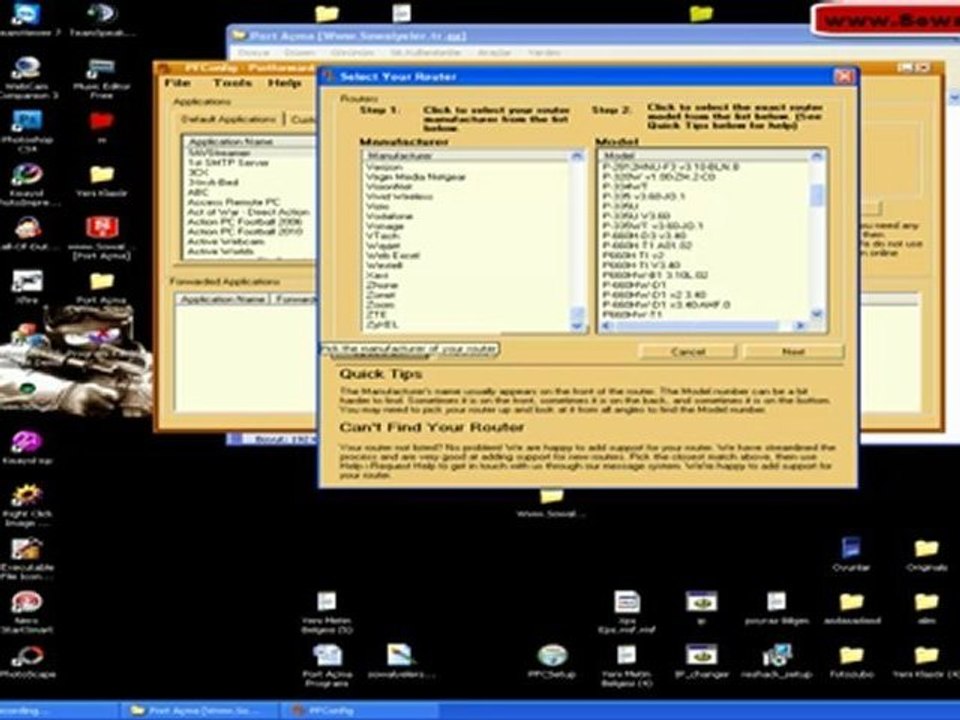Close the Select Your Router dialog
Viewport: 960px width, 720px height.
pos(844,77)
